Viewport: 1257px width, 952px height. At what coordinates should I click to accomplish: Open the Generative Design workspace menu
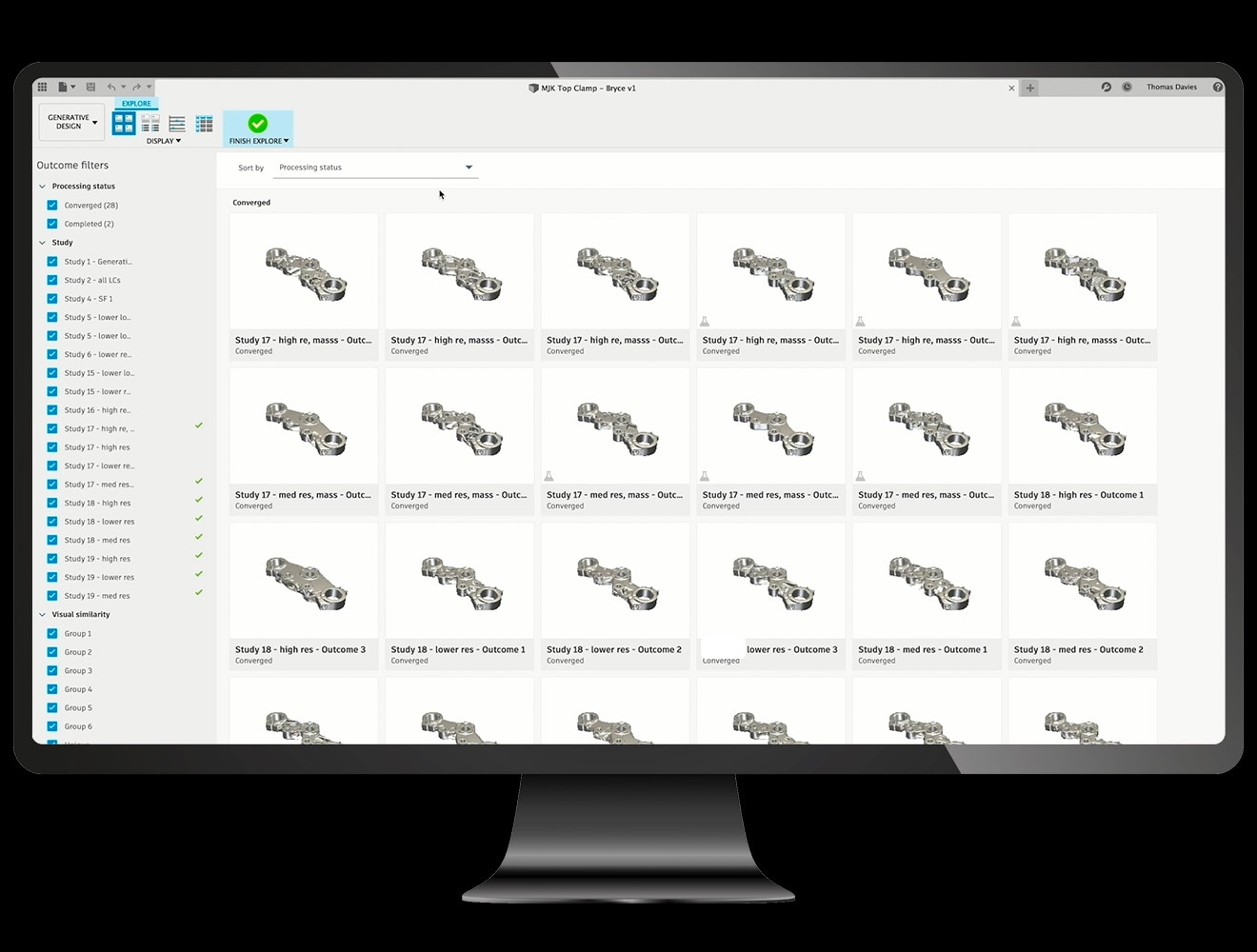[70, 122]
